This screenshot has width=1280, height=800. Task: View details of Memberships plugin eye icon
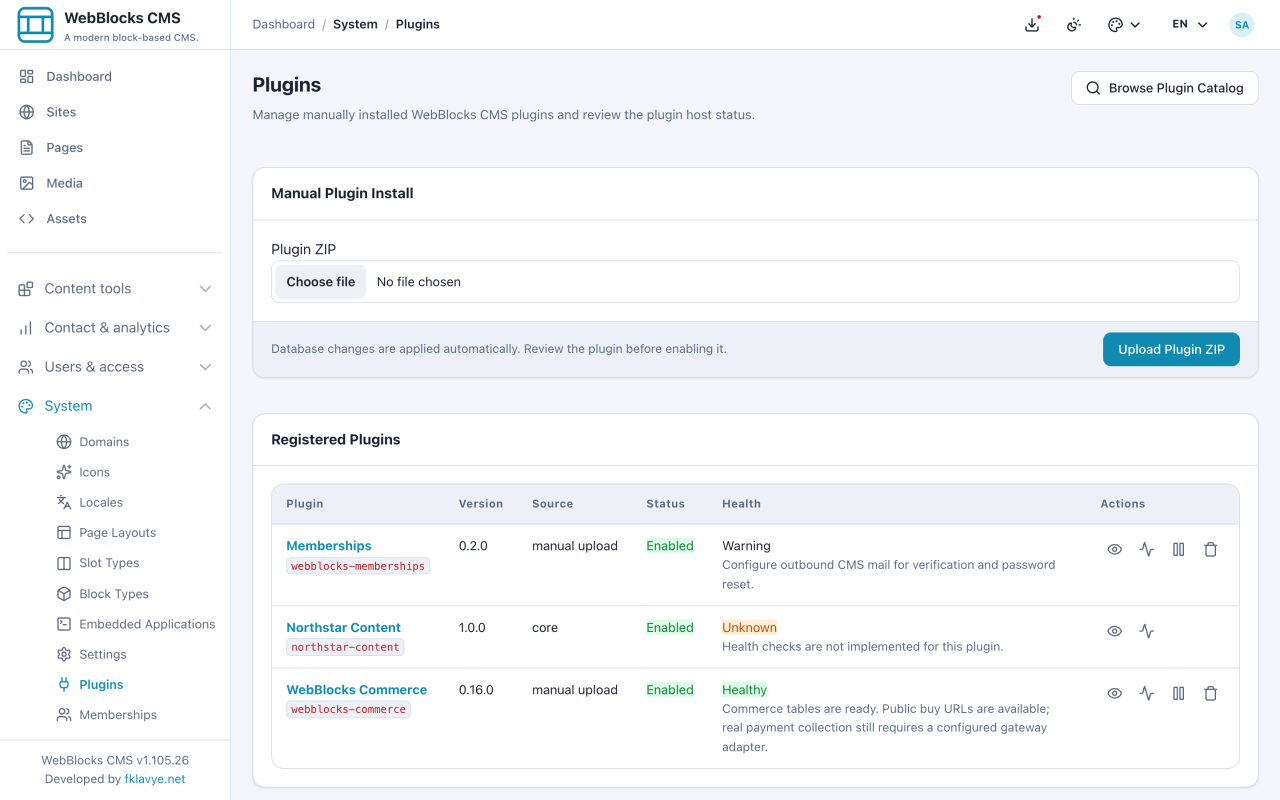point(1114,549)
